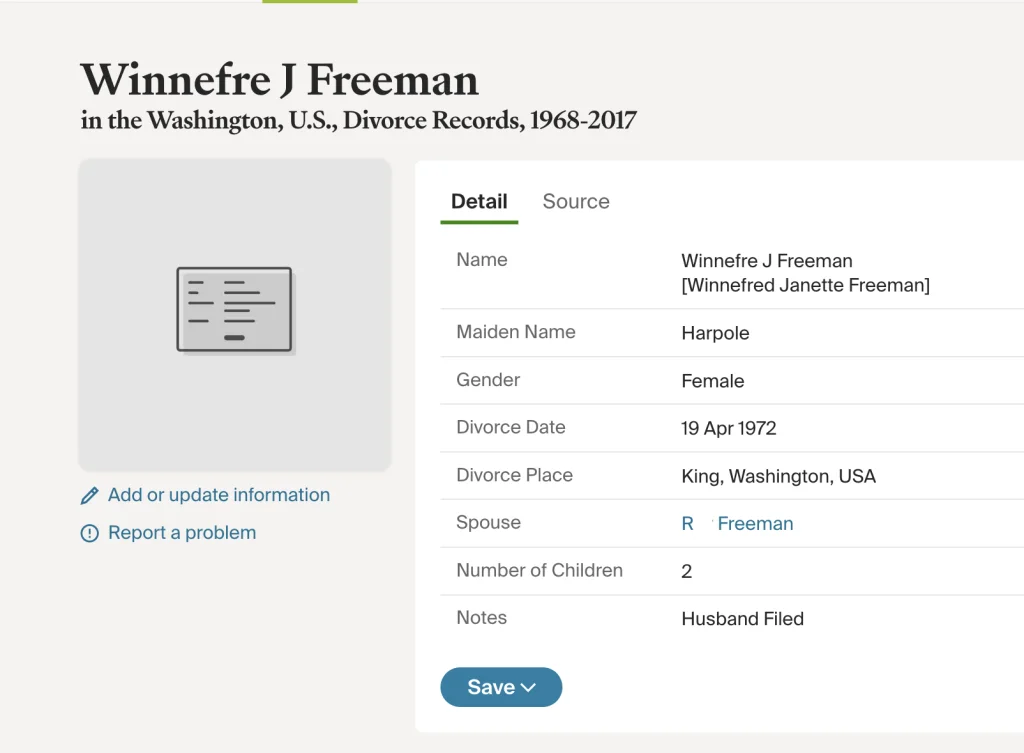Open the "Report a problem" link
Image resolution: width=1024 pixels, height=753 pixels.
click(x=181, y=533)
